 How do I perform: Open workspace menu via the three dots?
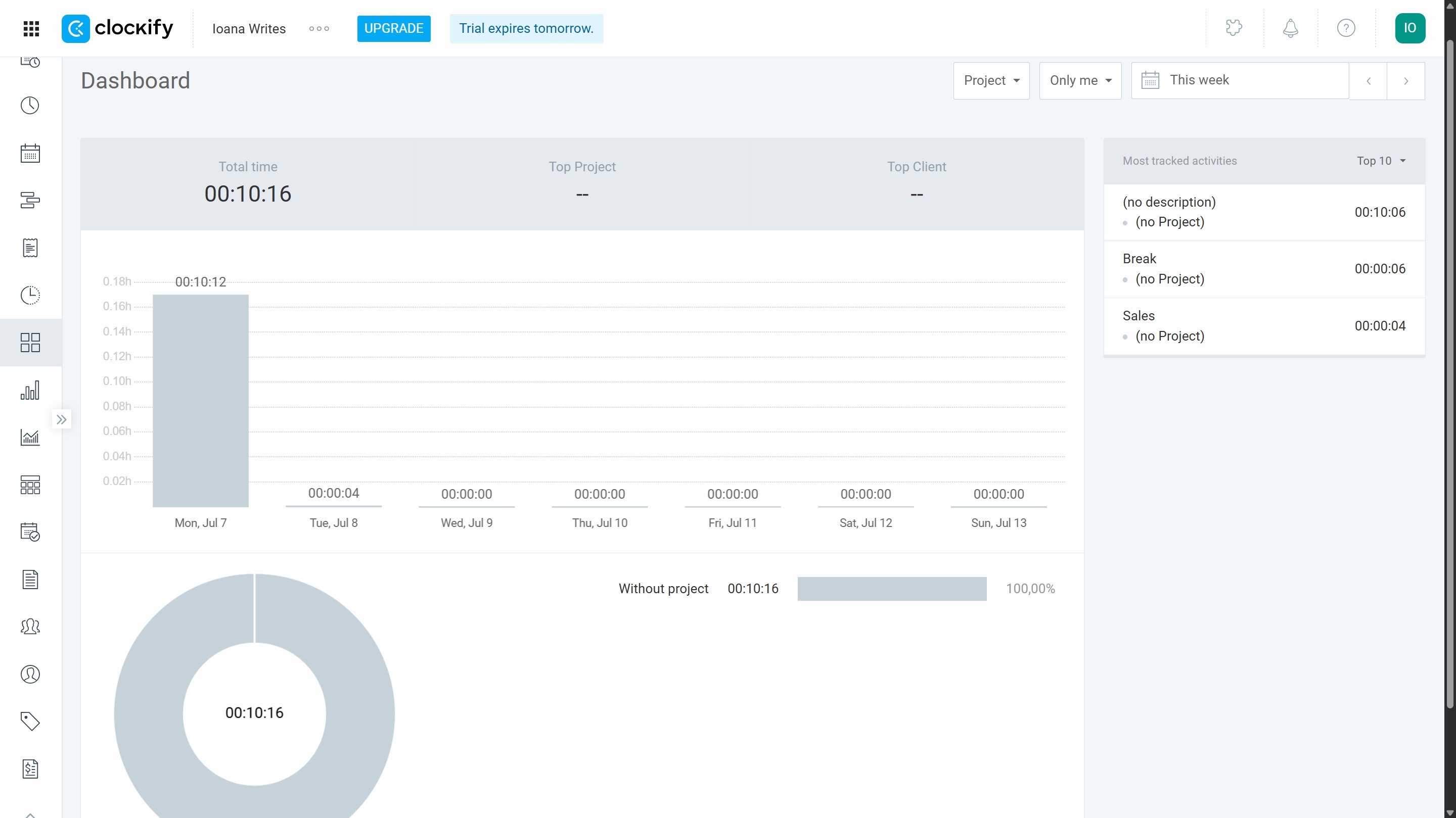click(x=319, y=28)
